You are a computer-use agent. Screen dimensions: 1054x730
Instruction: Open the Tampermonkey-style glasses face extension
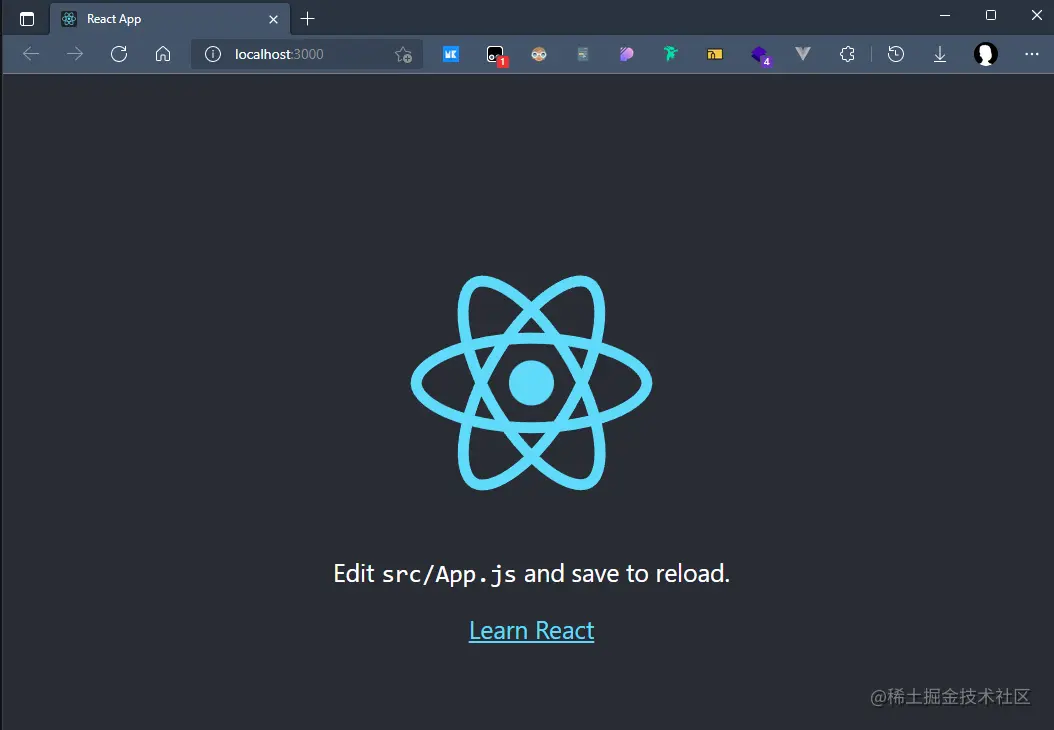539,54
